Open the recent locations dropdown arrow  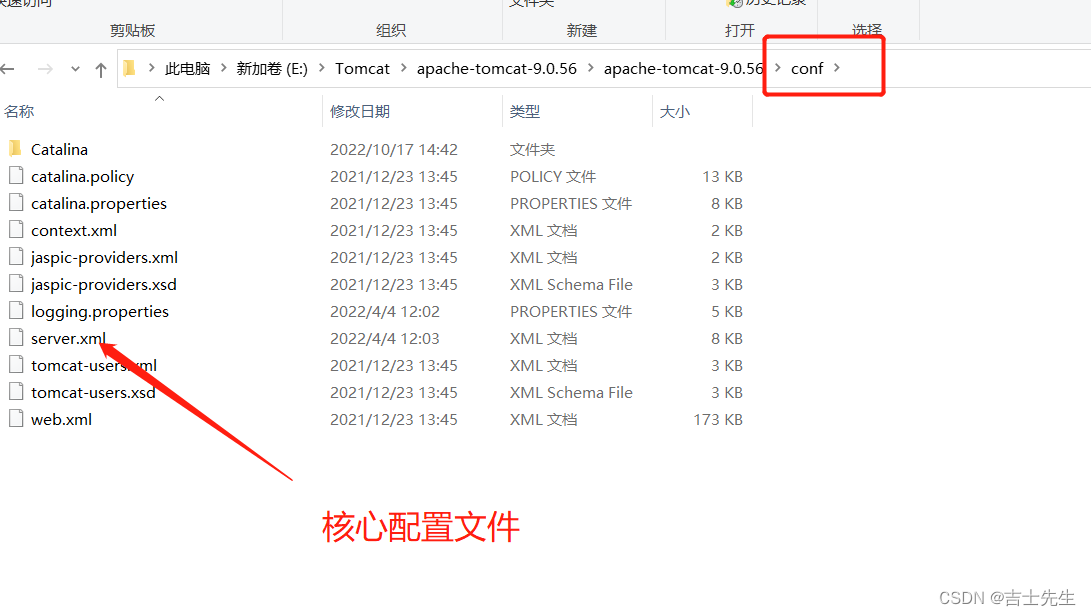[x=75, y=69]
